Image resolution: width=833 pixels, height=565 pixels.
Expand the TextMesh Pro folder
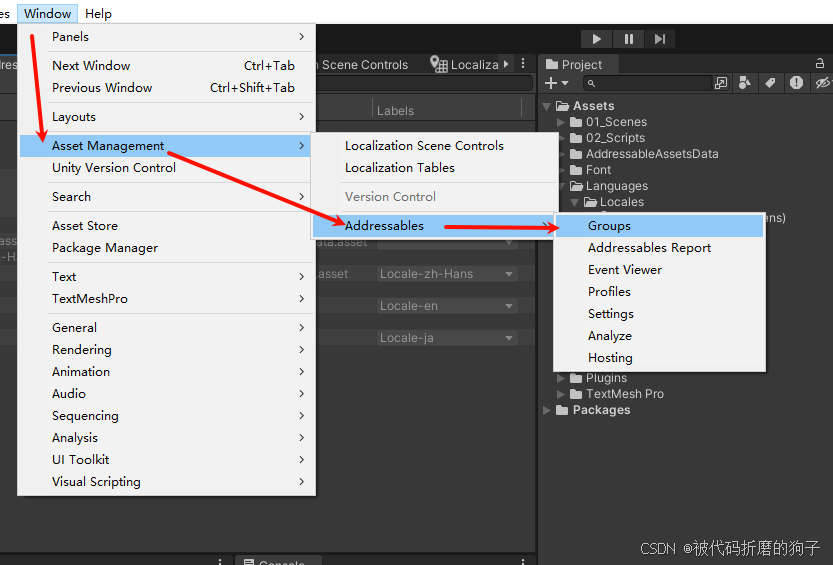click(x=561, y=394)
